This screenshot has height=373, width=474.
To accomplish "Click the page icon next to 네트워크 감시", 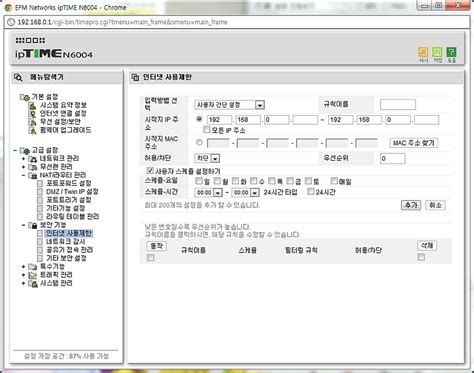I will coord(40,242).
